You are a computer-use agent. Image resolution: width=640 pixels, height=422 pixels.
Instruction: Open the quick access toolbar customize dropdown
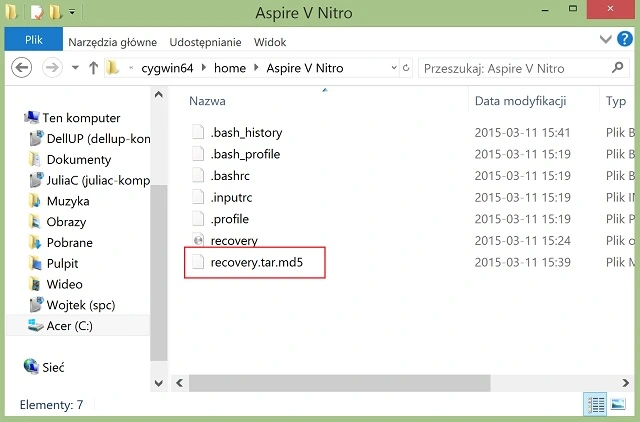(x=72, y=12)
